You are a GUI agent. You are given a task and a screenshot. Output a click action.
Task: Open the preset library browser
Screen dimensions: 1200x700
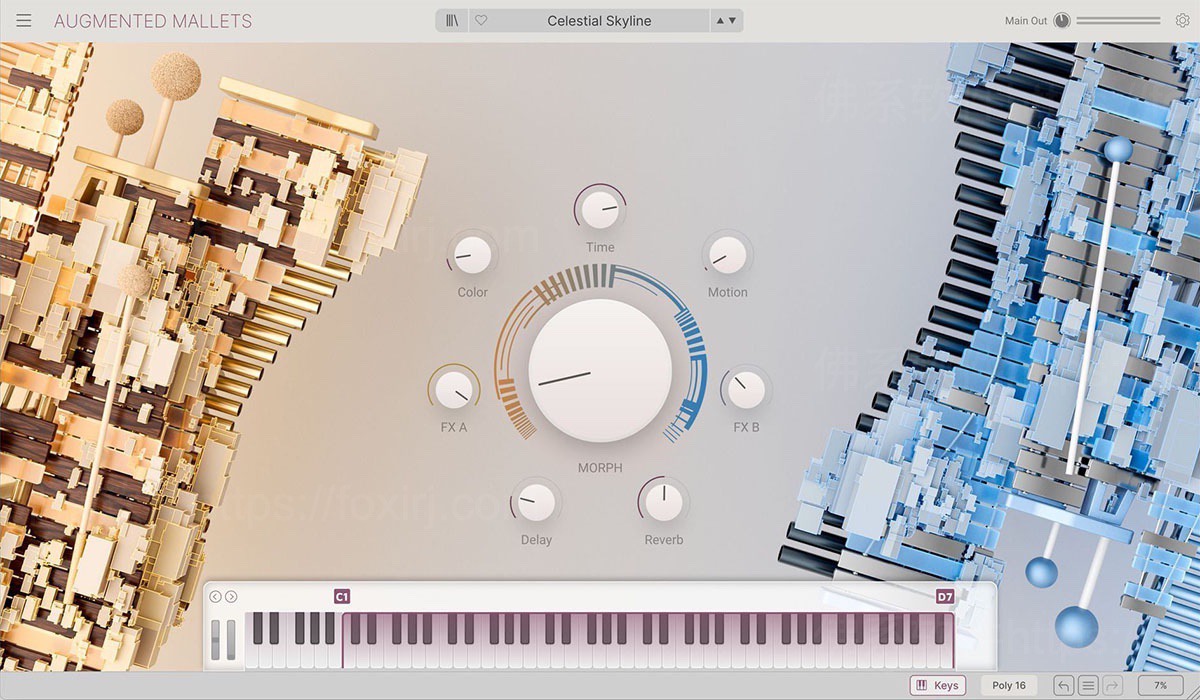tap(453, 19)
